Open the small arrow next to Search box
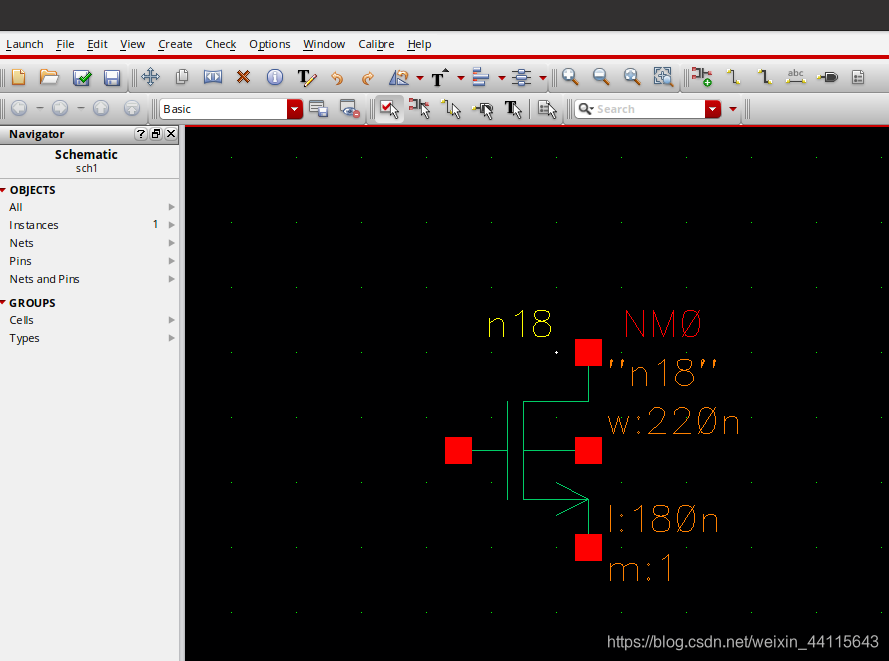Viewport: 889px width, 661px height. tap(733, 109)
